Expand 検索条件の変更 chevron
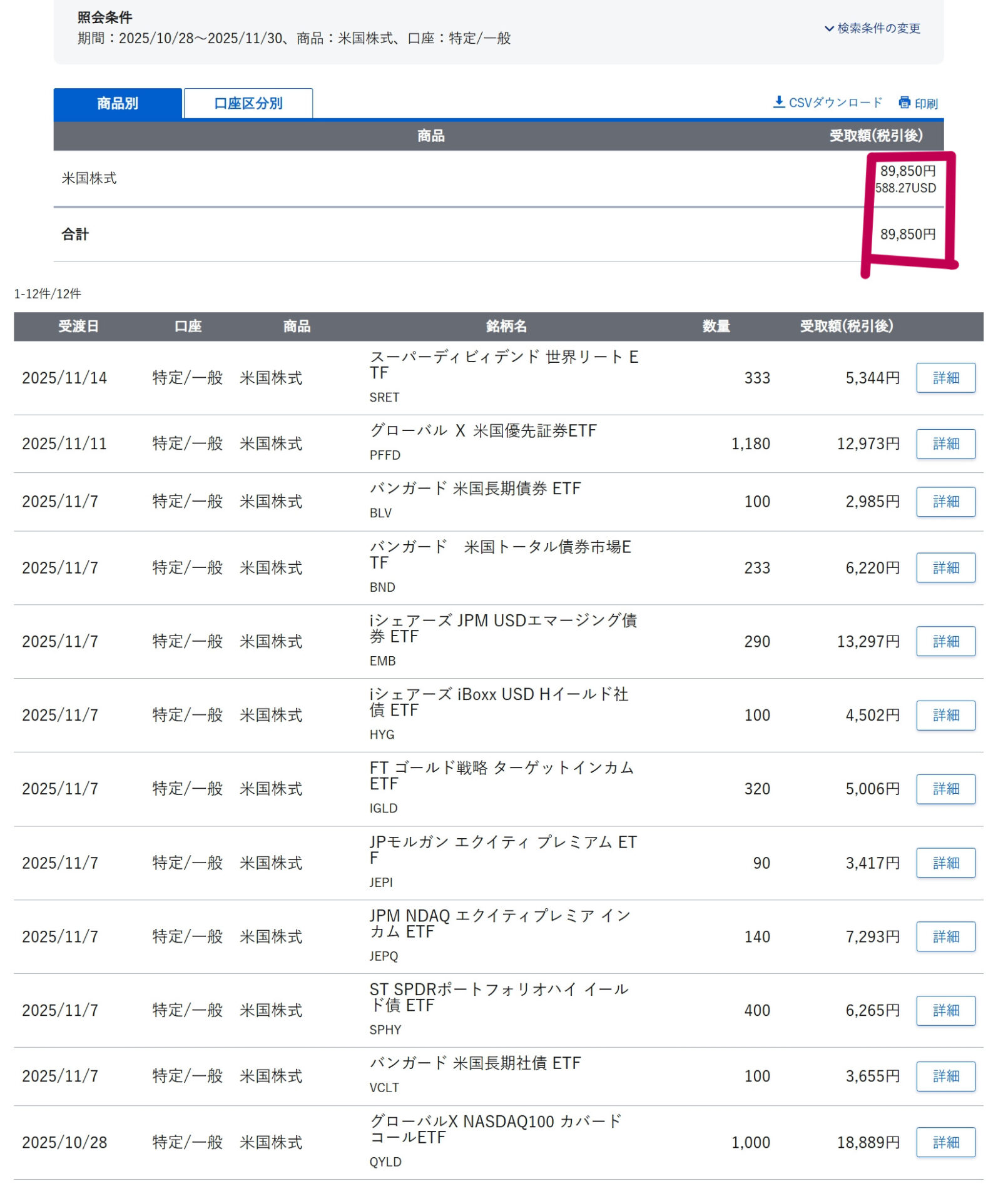This screenshot has height=1201, width=1008. point(828,28)
